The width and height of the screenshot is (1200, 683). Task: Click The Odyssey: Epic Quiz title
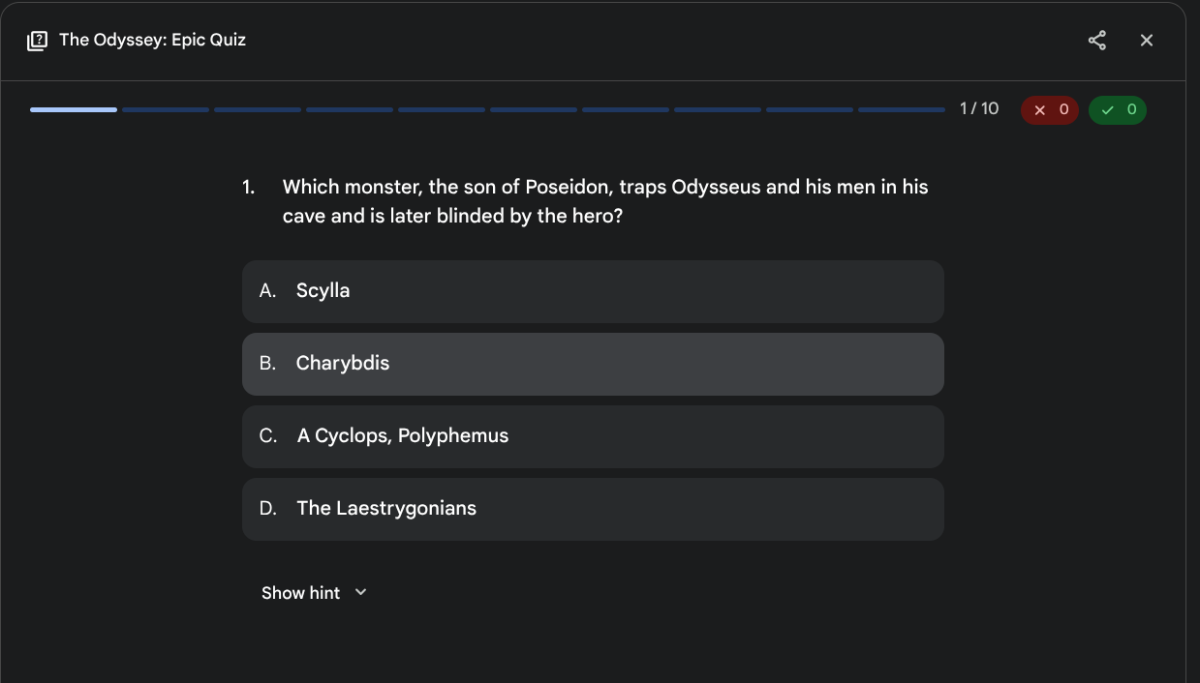152,40
